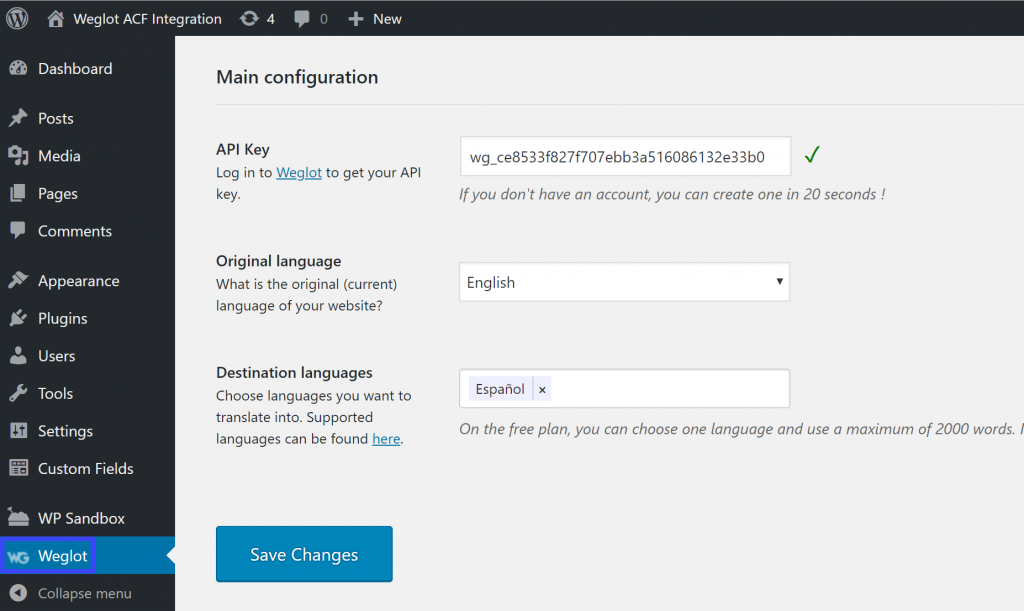Click the Destination languages input field
1024x611 pixels.
(x=624, y=388)
